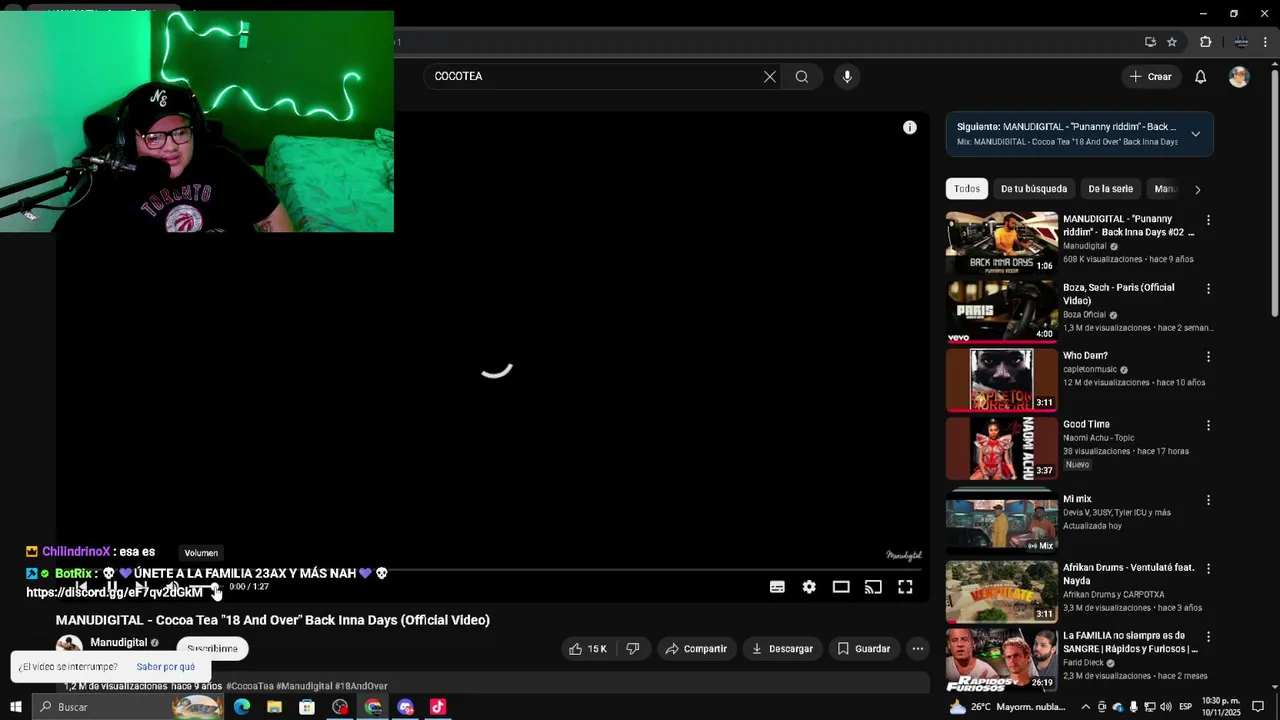Click Saber por qué link
This screenshot has width=1280, height=720.
pos(166,667)
